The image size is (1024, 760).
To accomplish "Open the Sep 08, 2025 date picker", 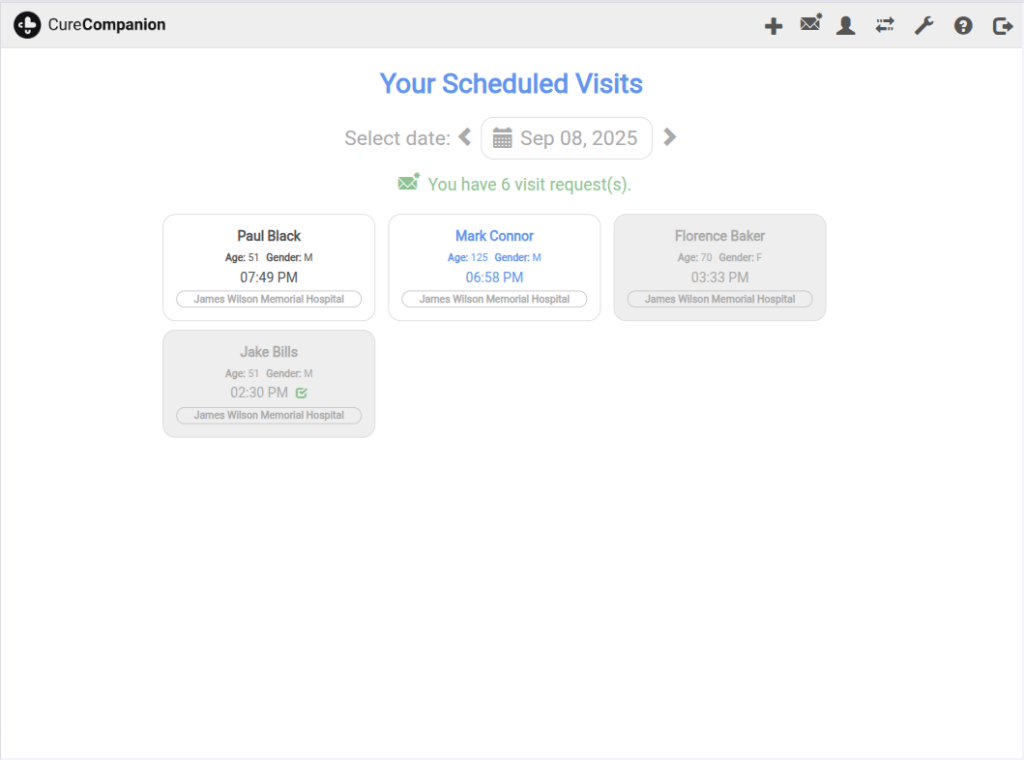I will tap(578, 138).
